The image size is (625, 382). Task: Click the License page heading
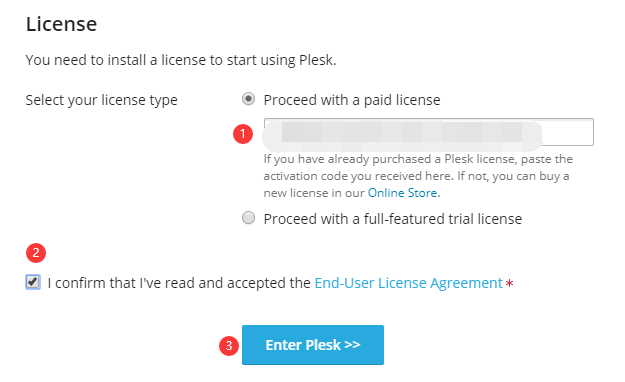(x=61, y=24)
